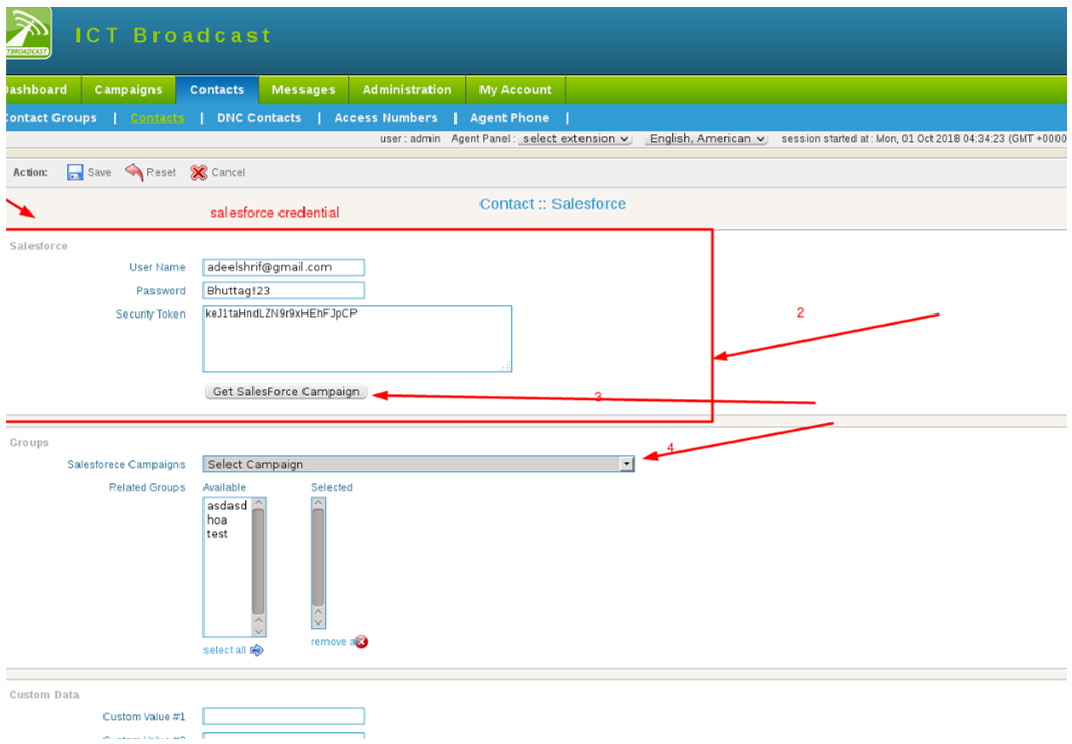The height and width of the screenshot is (744, 1072).
Task: Open Access Numbers submenu
Action: click(386, 118)
